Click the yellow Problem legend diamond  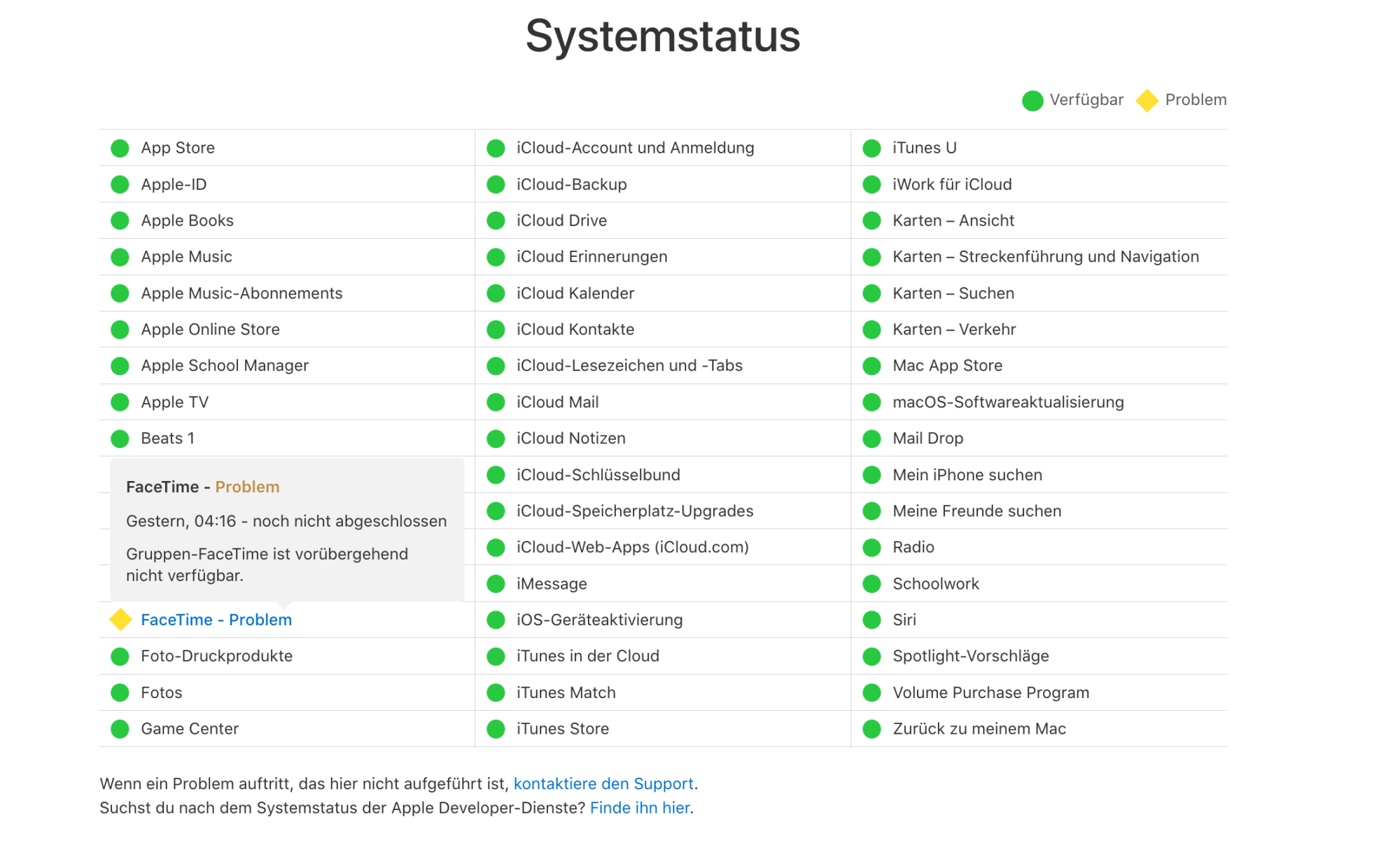coord(1147,101)
